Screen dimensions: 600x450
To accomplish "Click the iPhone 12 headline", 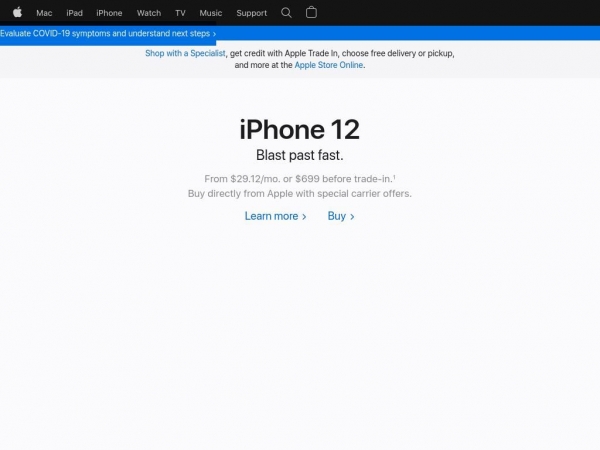I will pyautogui.click(x=300, y=129).
